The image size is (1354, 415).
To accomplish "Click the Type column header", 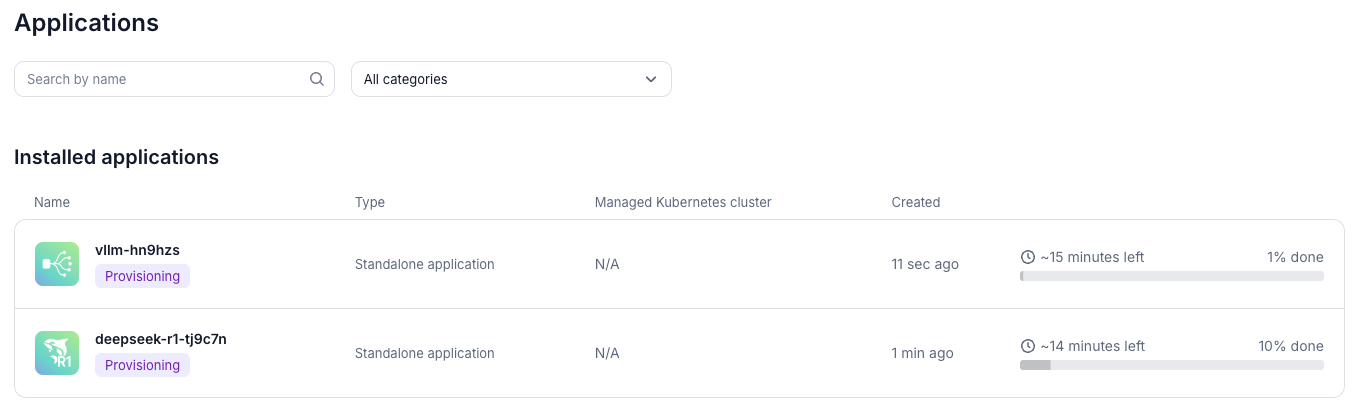I will pyautogui.click(x=370, y=202).
